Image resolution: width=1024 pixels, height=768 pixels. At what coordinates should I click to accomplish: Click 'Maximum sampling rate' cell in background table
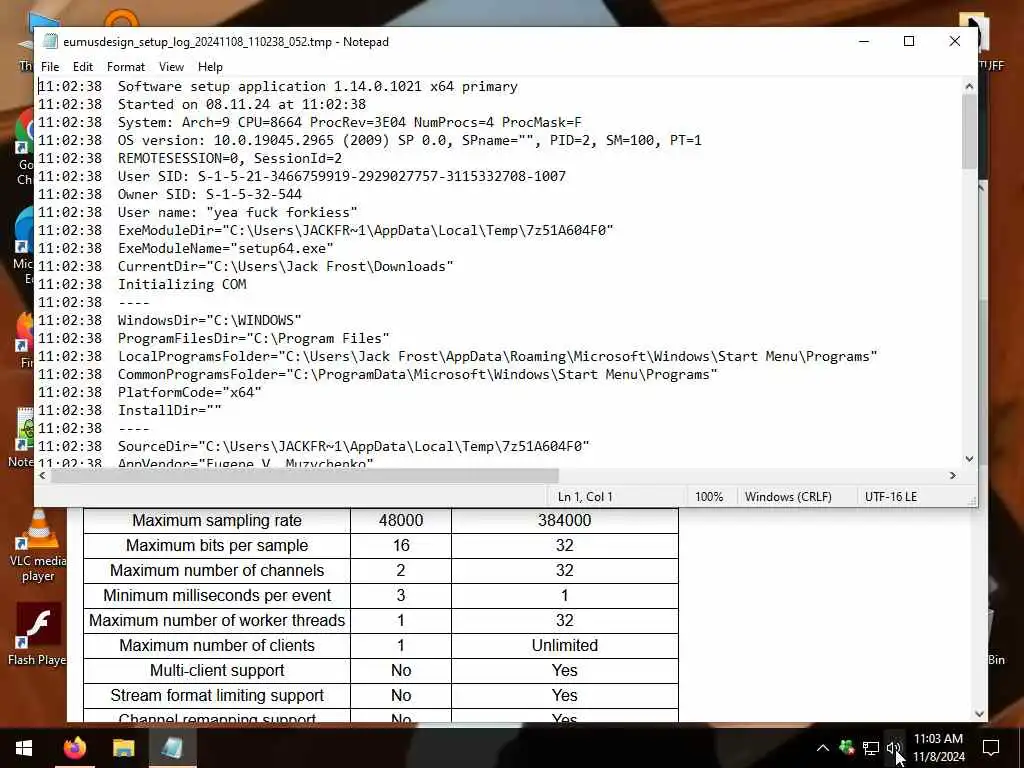click(217, 520)
